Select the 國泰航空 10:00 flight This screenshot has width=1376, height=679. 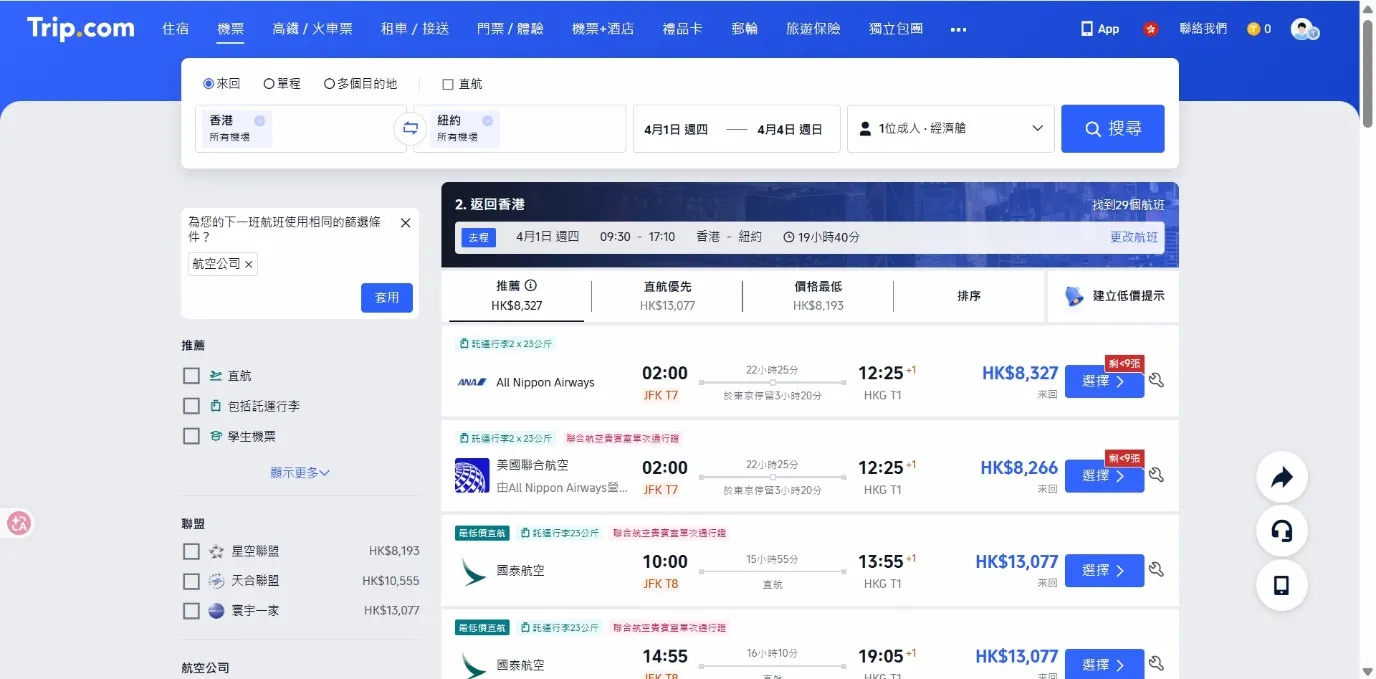pyautogui.click(x=1104, y=570)
